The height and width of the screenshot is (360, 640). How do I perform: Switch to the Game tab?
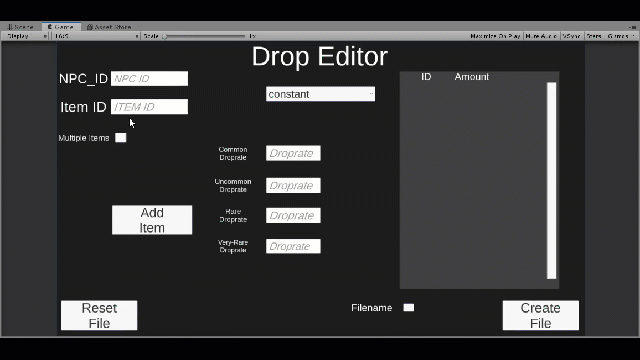(x=61, y=27)
